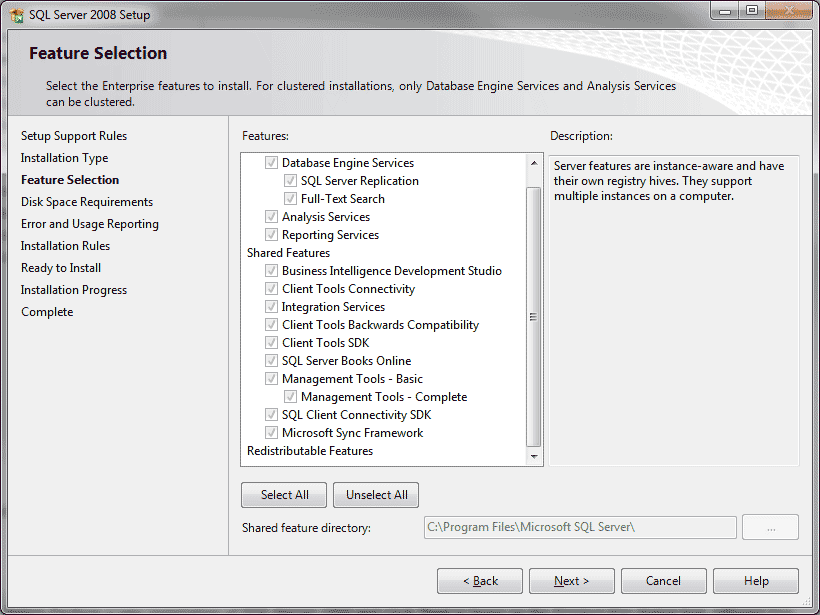Minimize the SQL Server 2008 Setup window
820x615 pixels.
pyautogui.click(x=725, y=11)
